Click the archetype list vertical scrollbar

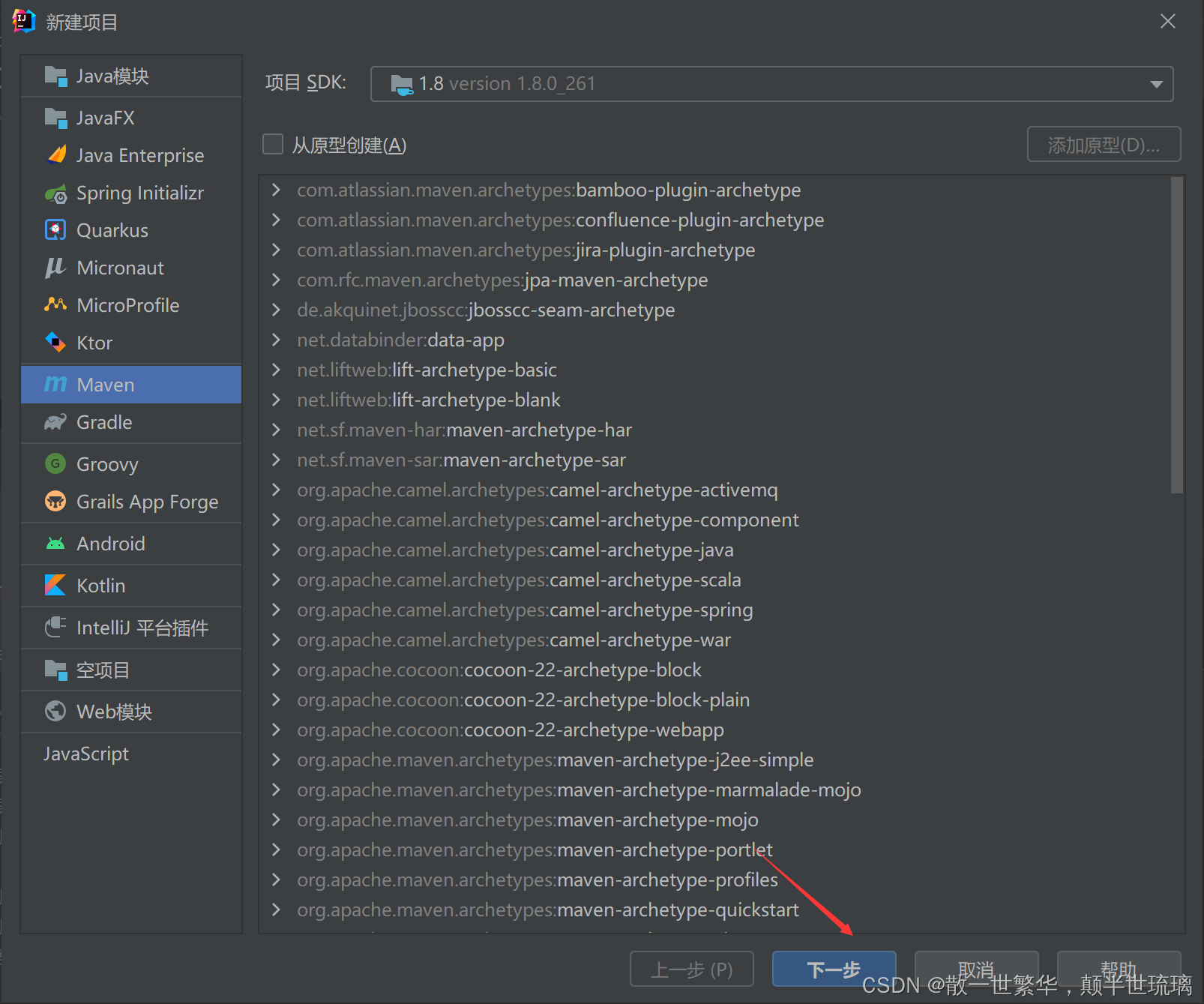pos(1176,335)
